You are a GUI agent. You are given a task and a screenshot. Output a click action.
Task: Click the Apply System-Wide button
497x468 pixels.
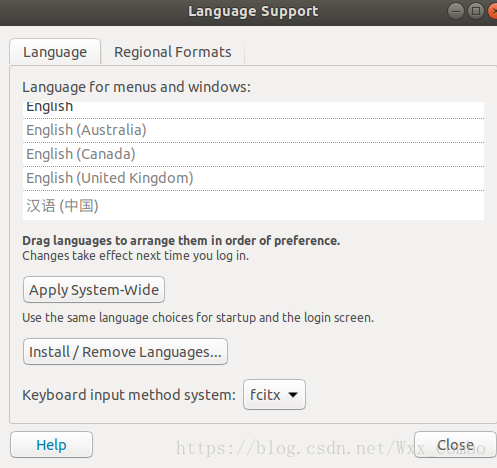pyautogui.click(x=94, y=290)
